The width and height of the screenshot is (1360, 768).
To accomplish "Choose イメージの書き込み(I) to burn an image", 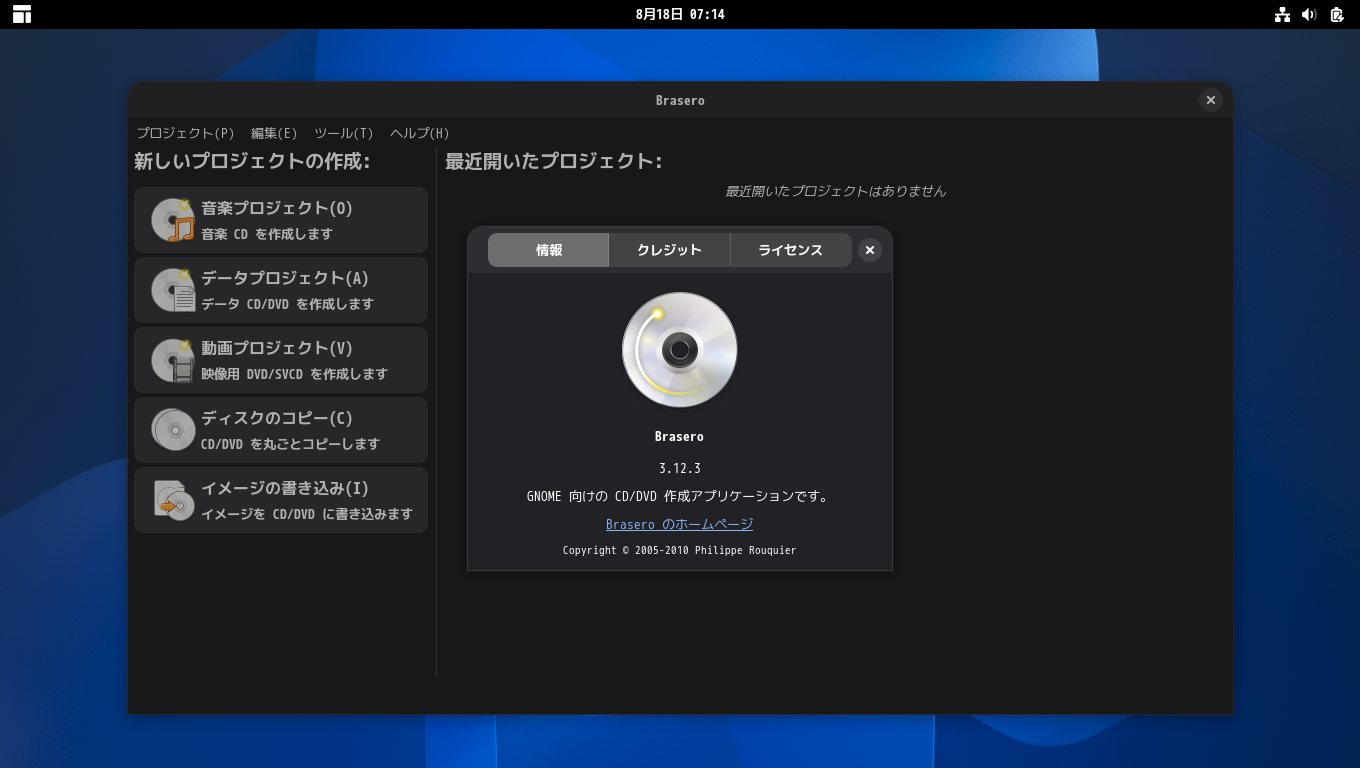I will coord(281,500).
